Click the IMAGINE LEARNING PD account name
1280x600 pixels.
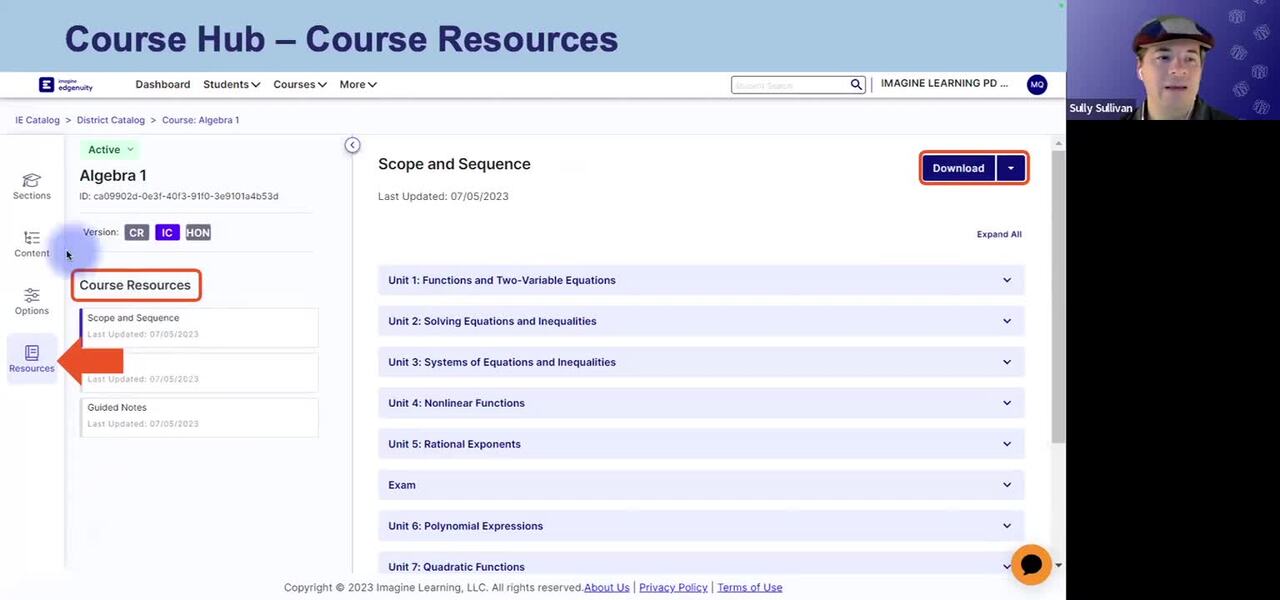pyautogui.click(x=945, y=84)
